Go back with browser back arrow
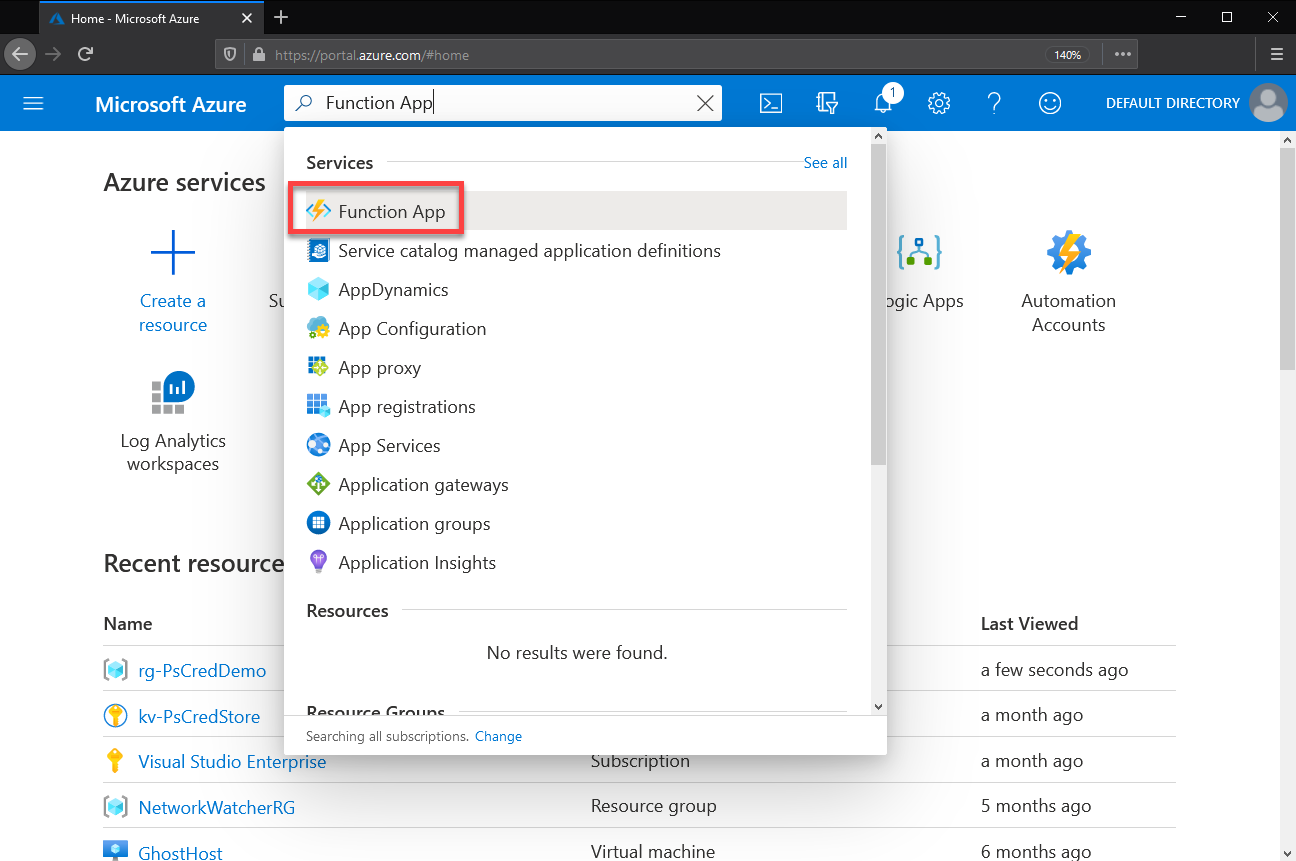 [21, 54]
